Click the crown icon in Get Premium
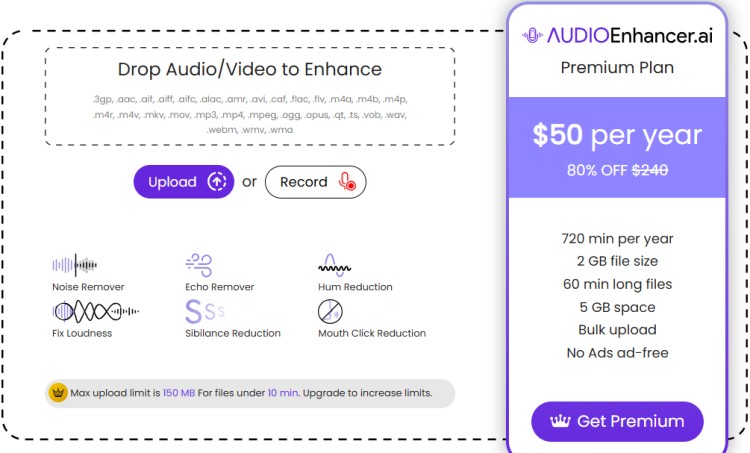The height and width of the screenshot is (453, 750). tap(560, 421)
